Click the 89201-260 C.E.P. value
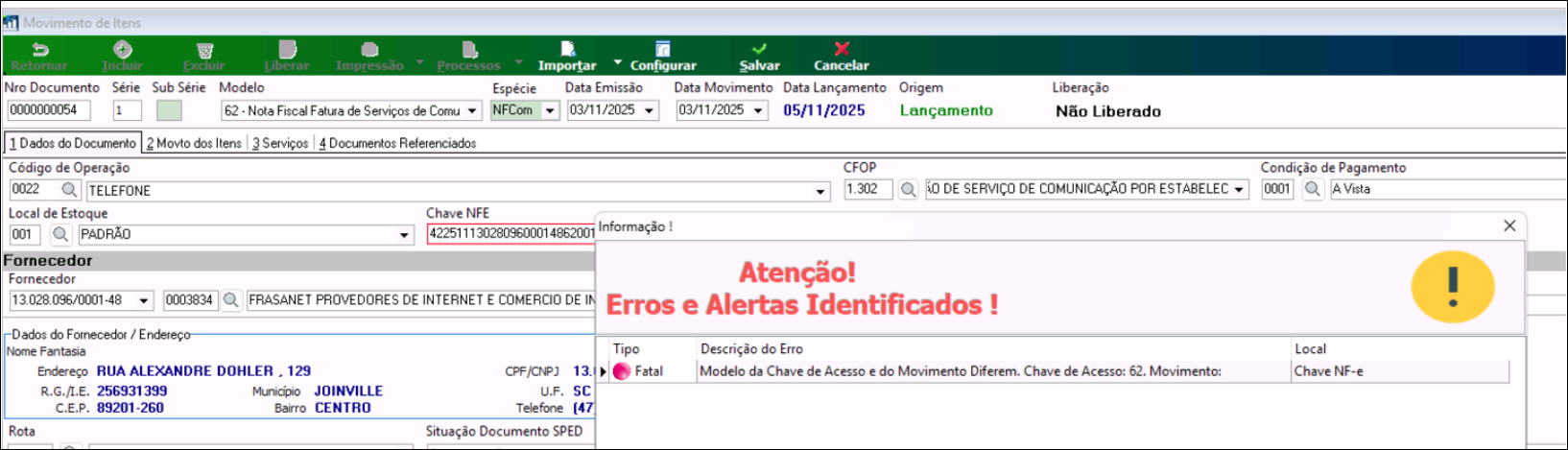This screenshot has height=450, width=1568. coord(131,408)
